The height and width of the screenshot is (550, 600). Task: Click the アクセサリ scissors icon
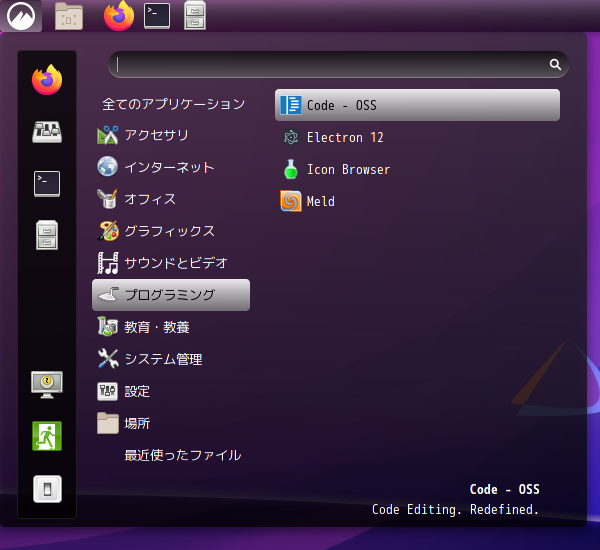[108, 135]
